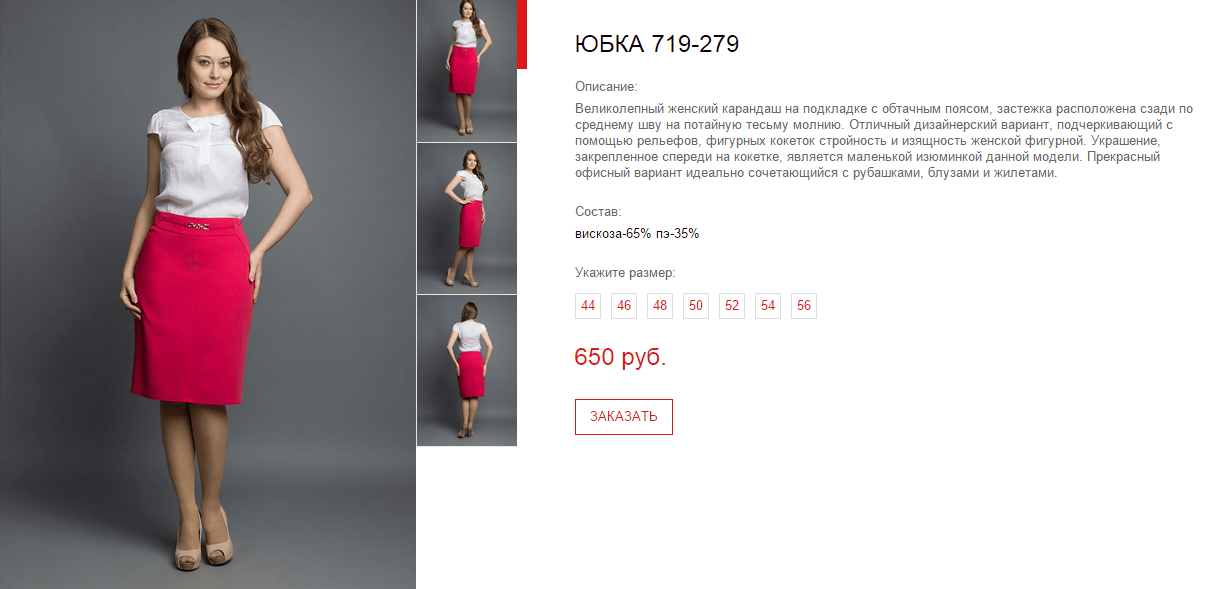Click the Состав label
Image resolution: width=1207 pixels, height=589 pixels.
598,212
